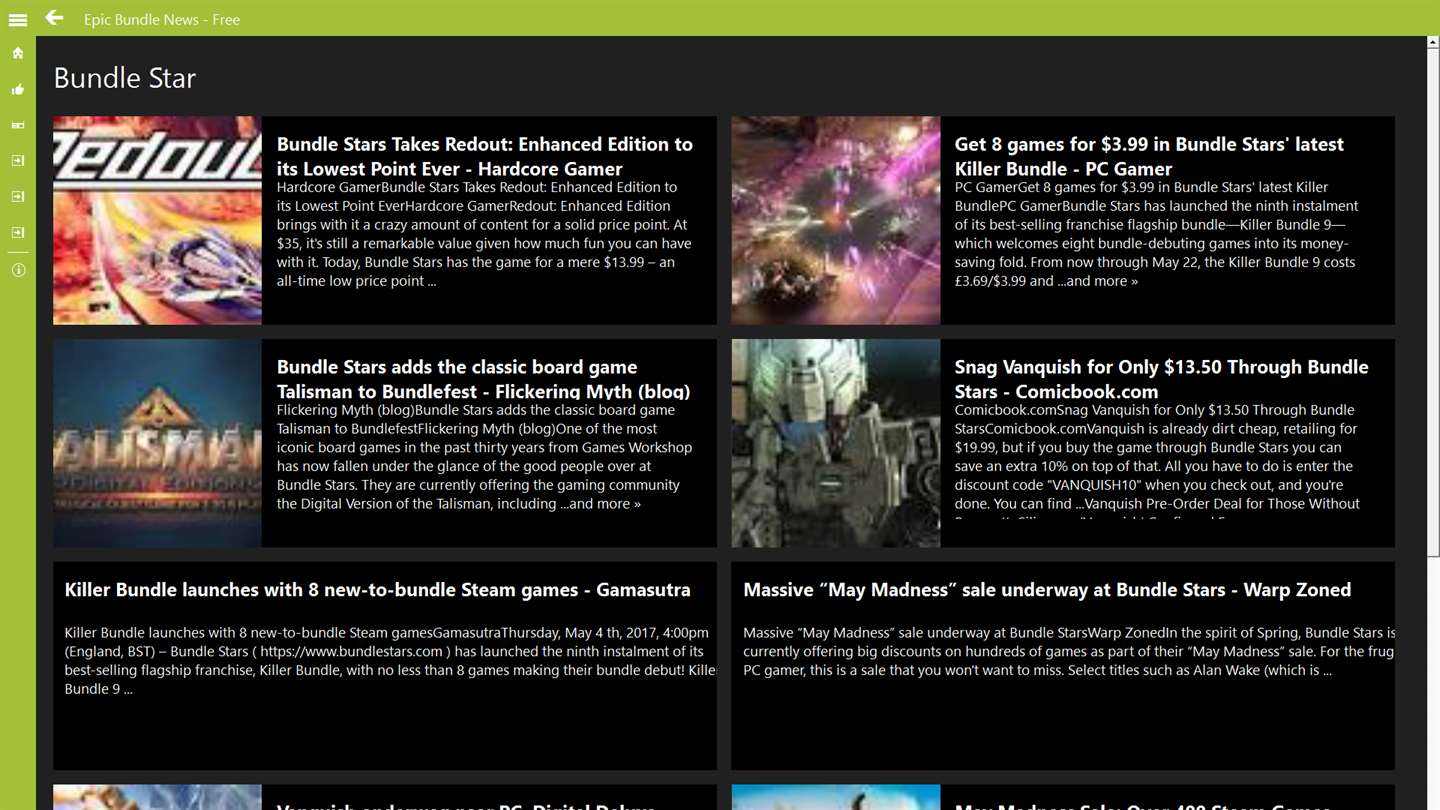Read 'Bundle Stars Takes Redout' headline
This screenshot has width=1440, height=810.
485,156
